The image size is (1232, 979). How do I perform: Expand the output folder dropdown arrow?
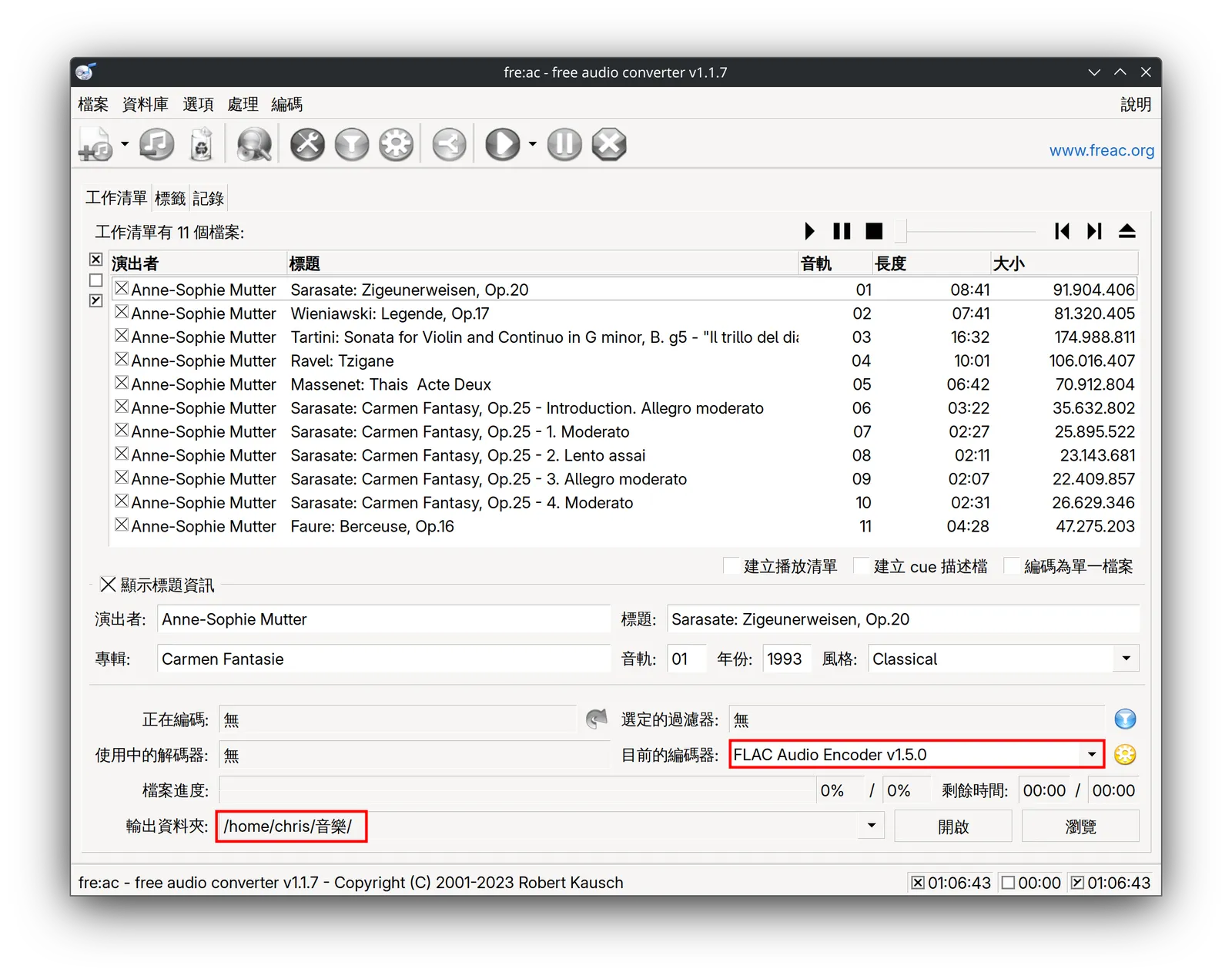tap(872, 826)
